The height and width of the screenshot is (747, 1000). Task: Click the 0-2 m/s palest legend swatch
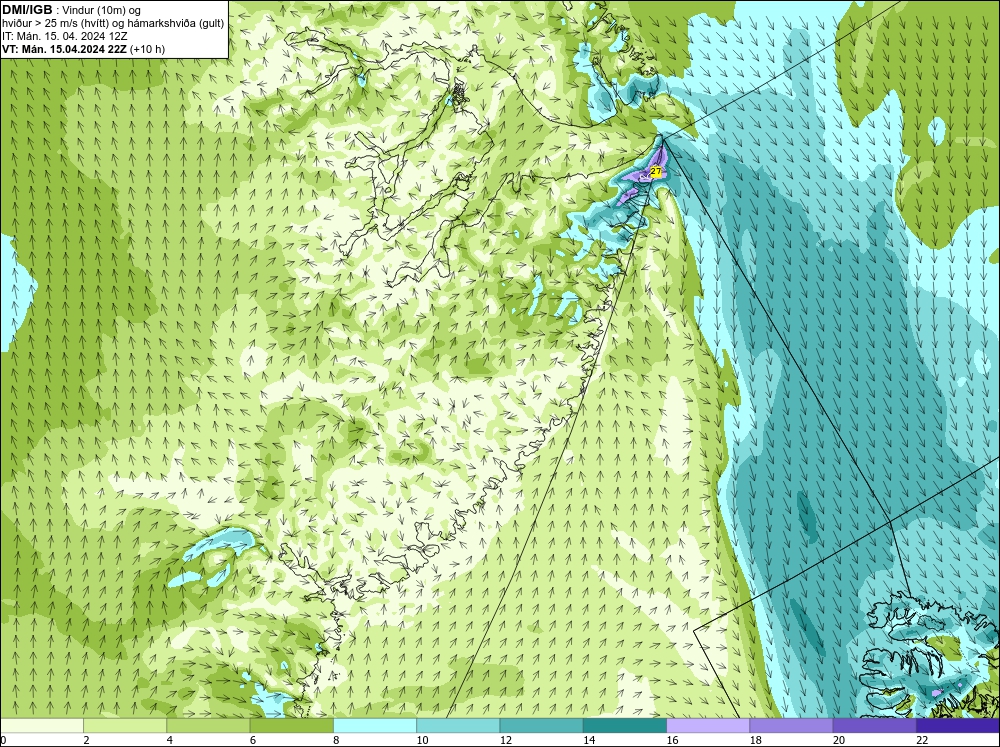tap(41, 726)
